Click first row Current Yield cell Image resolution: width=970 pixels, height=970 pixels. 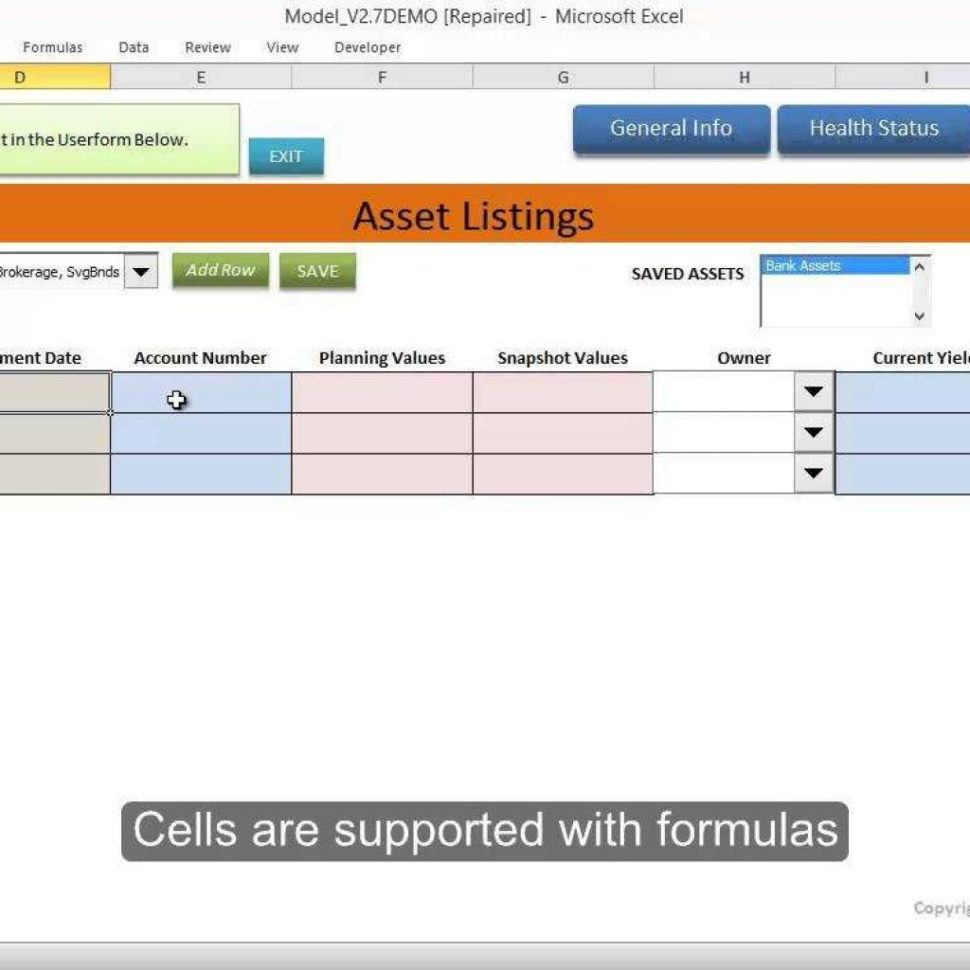tap(903, 392)
